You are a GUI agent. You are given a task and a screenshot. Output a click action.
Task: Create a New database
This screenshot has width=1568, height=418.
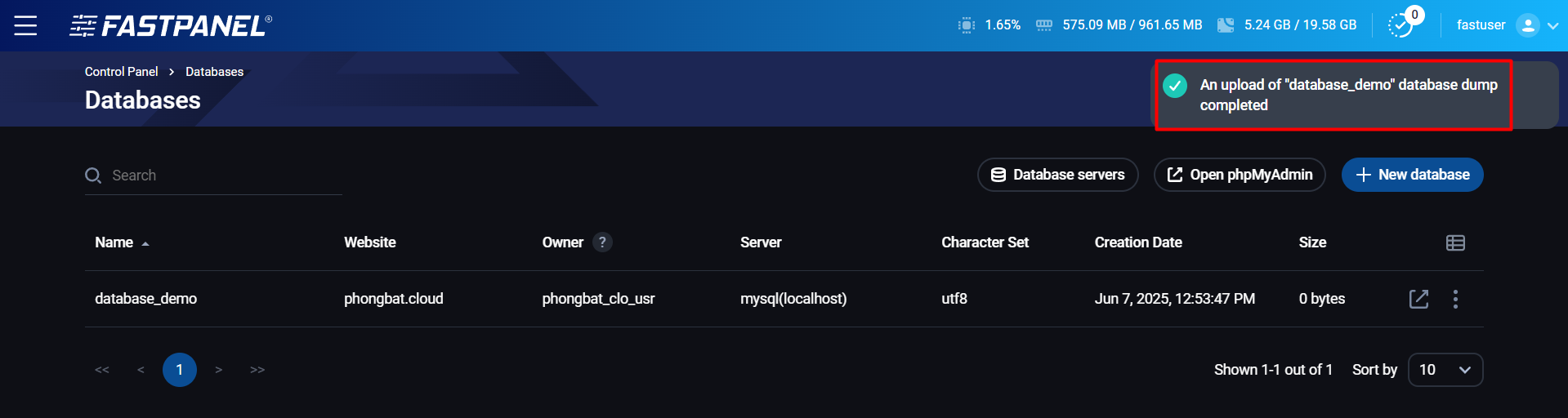pyautogui.click(x=1412, y=175)
